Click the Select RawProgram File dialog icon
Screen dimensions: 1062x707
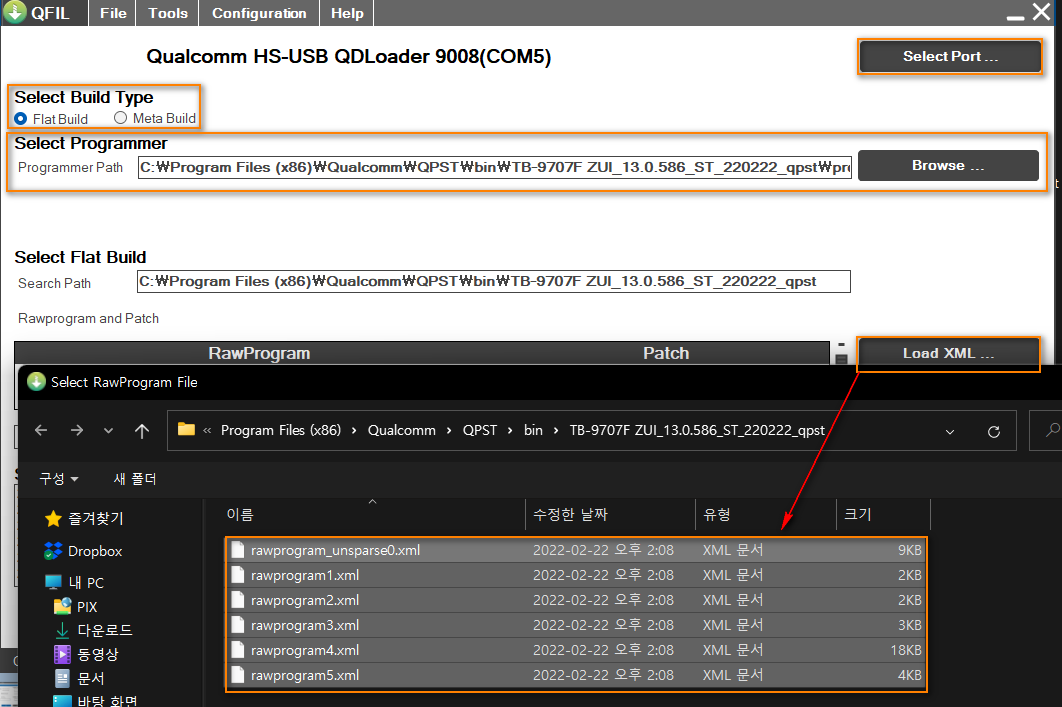36,382
